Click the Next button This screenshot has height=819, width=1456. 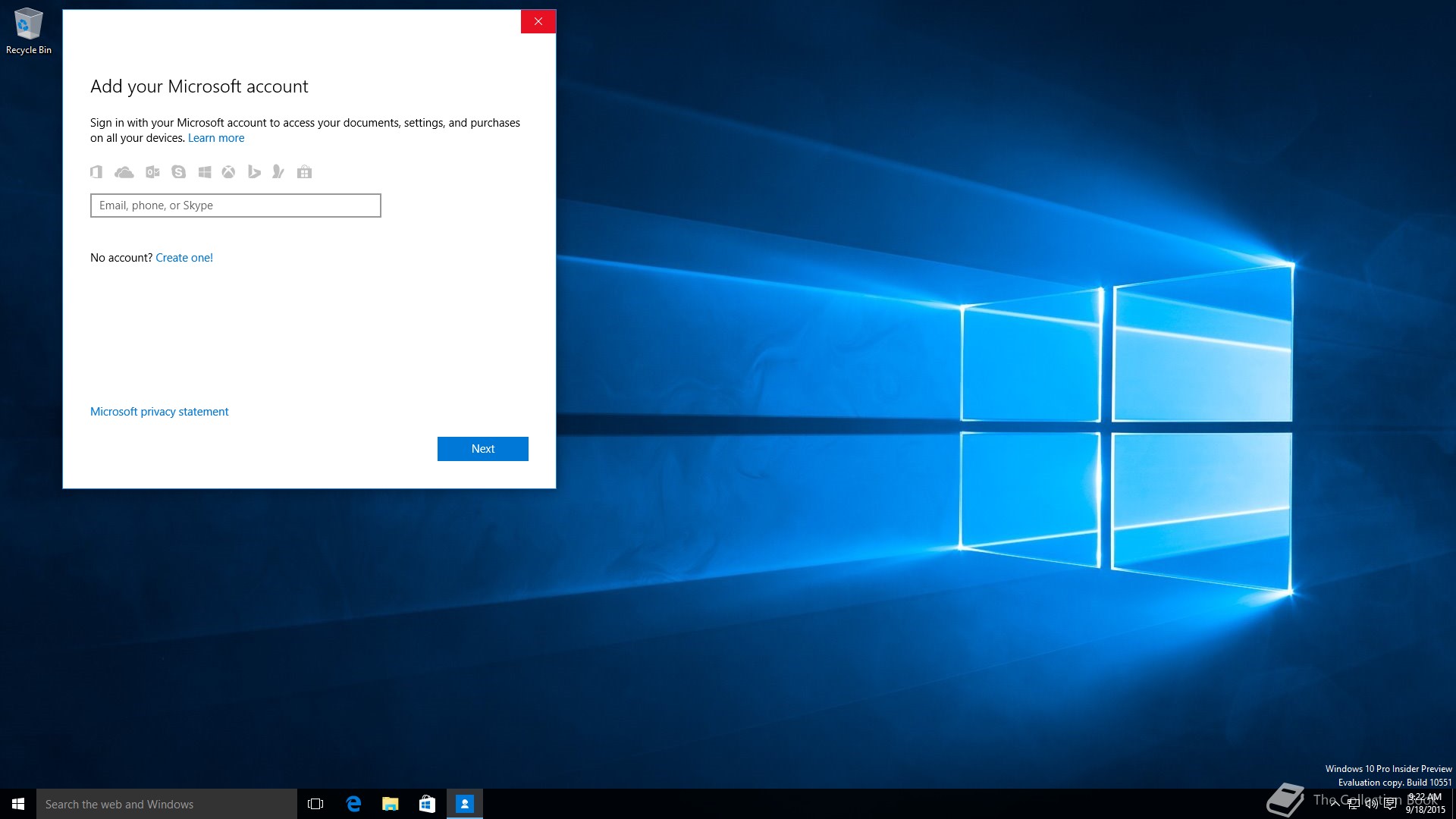pyautogui.click(x=483, y=449)
